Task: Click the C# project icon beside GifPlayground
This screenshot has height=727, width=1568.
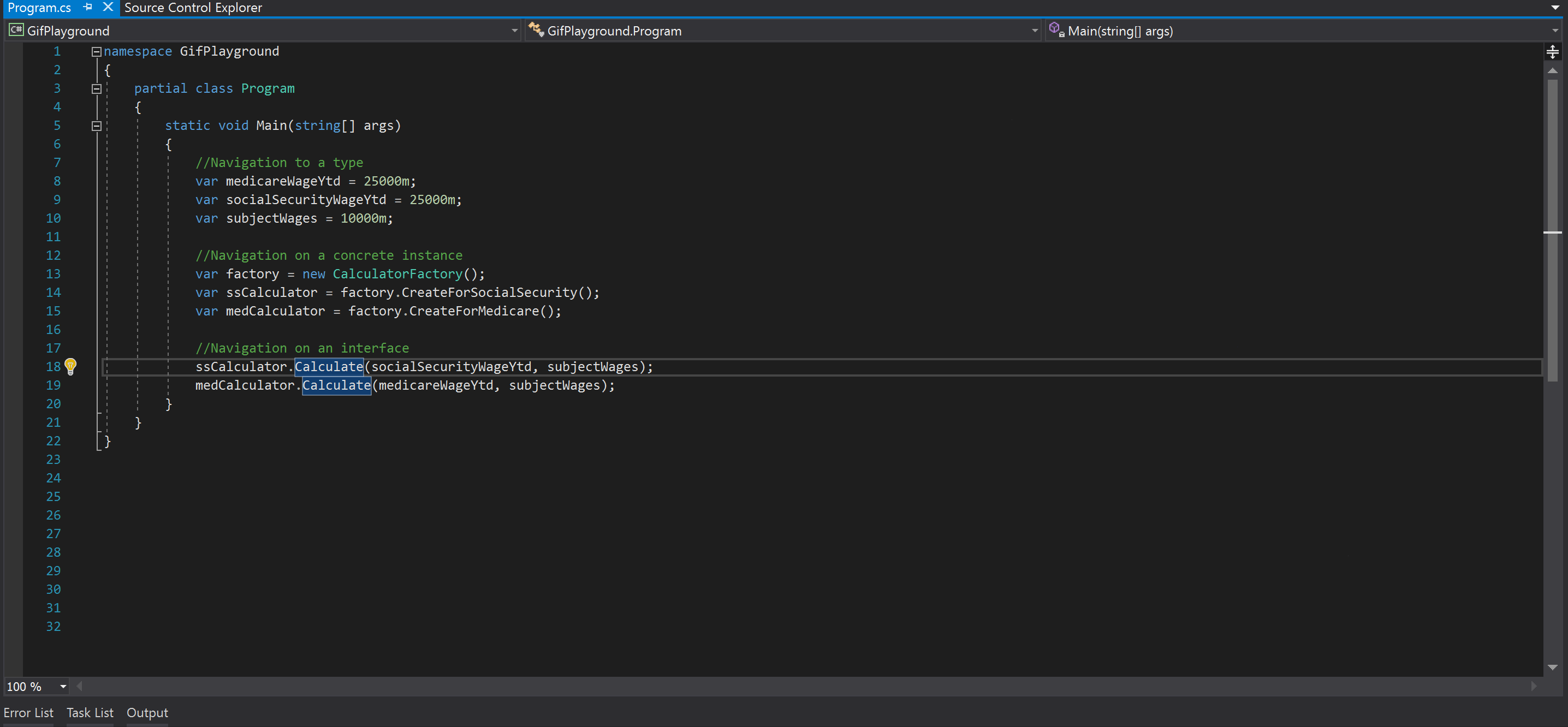Action: coord(16,30)
